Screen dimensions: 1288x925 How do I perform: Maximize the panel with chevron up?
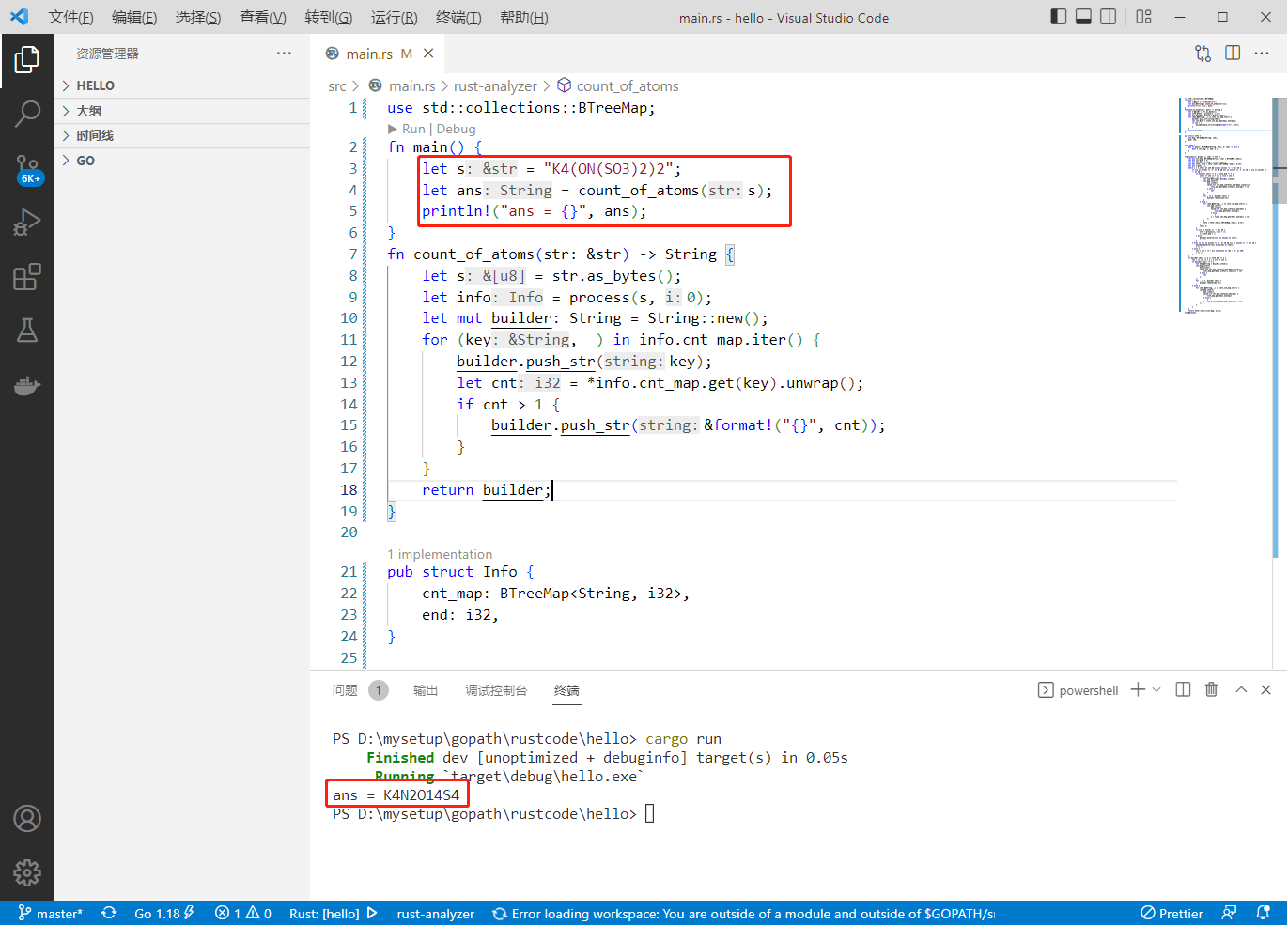[1241, 689]
